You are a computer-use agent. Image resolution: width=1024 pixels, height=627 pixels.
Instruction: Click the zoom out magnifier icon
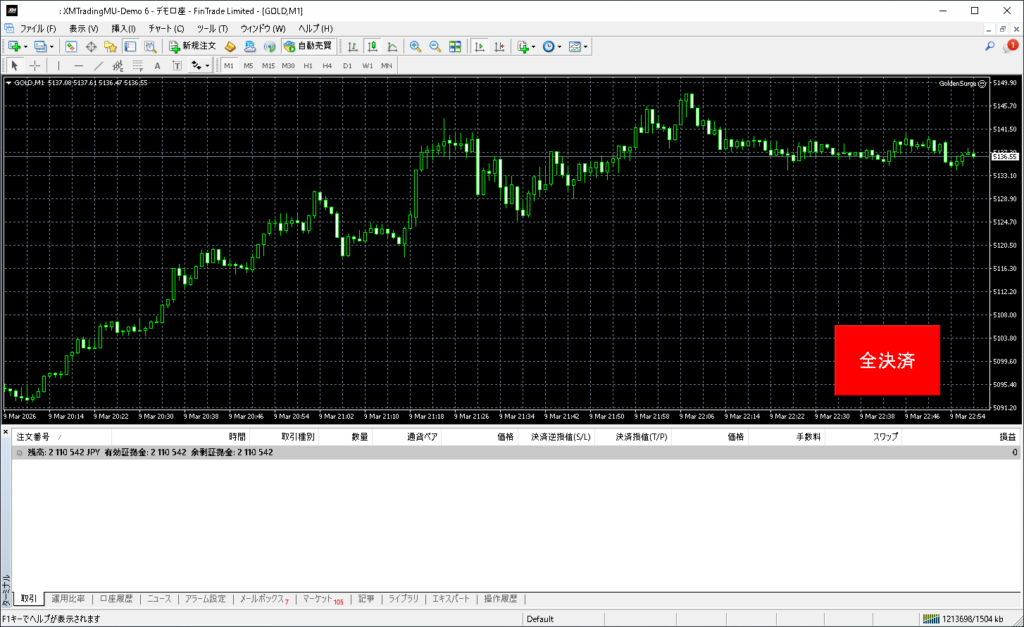pyautogui.click(x=435, y=46)
